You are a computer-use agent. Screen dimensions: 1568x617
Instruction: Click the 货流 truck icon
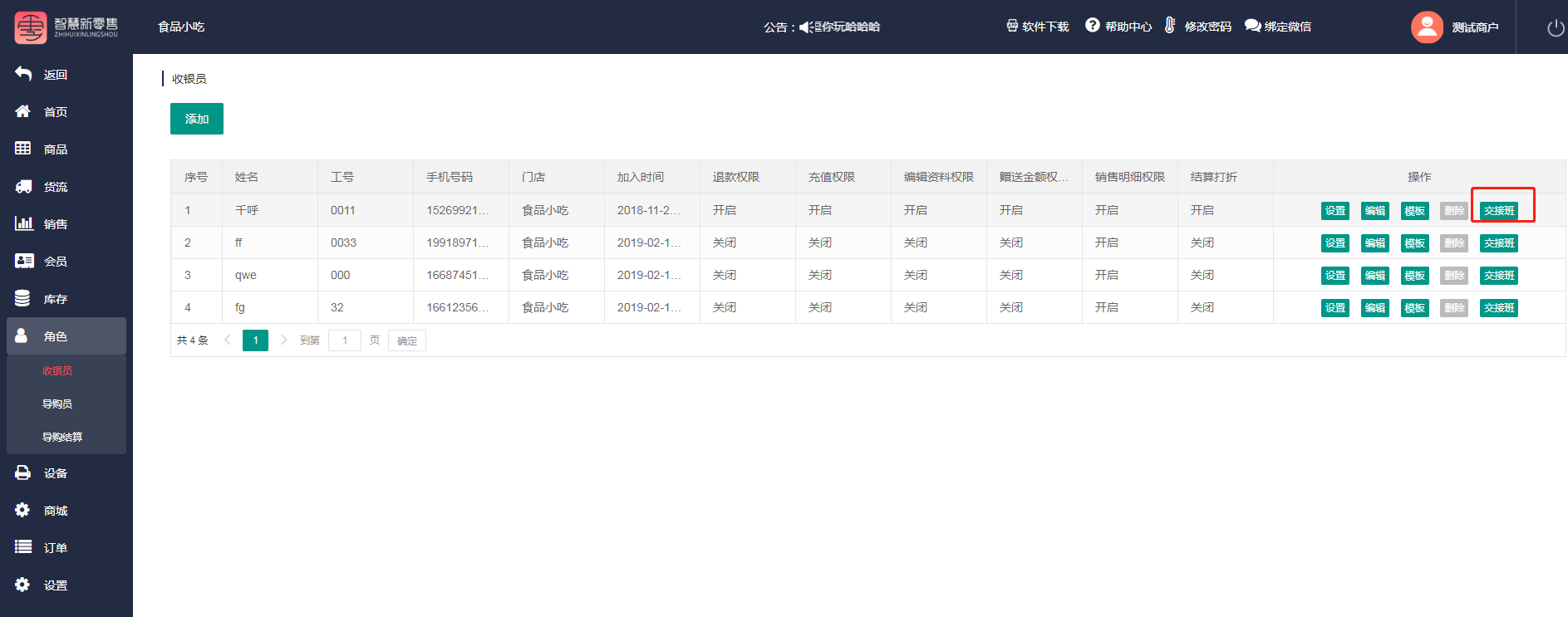pyautogui.click(x=23, y=186)
